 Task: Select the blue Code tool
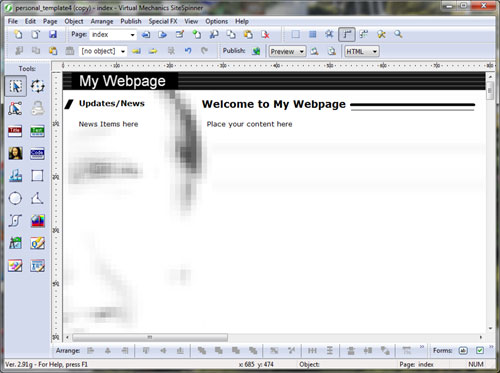click(37, 153)
